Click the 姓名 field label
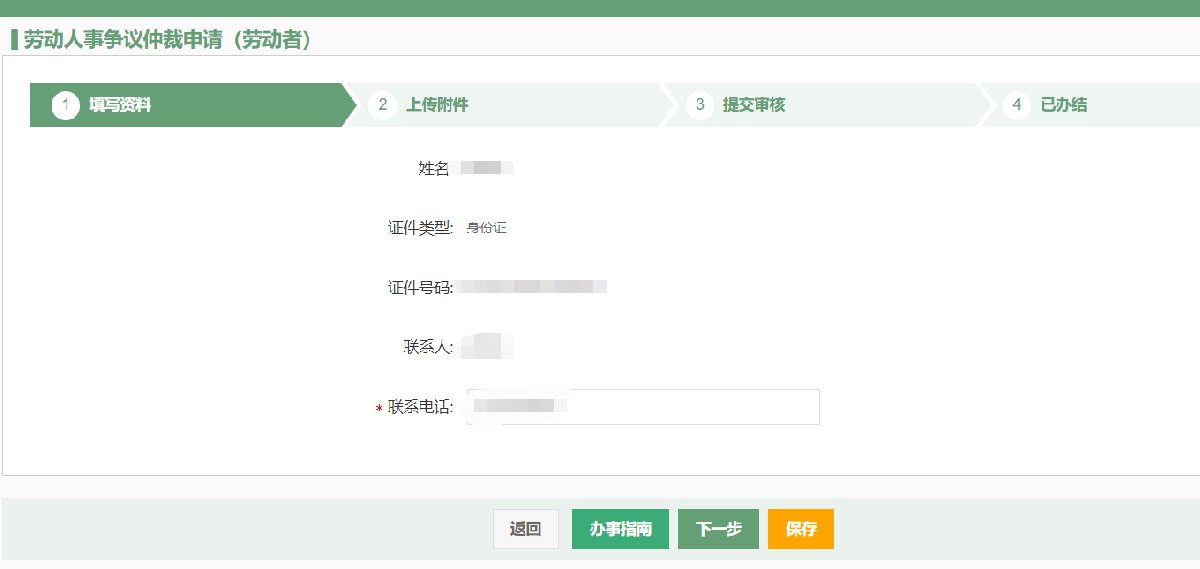Screen dimensions: 1200x569 tap(433, 168)
